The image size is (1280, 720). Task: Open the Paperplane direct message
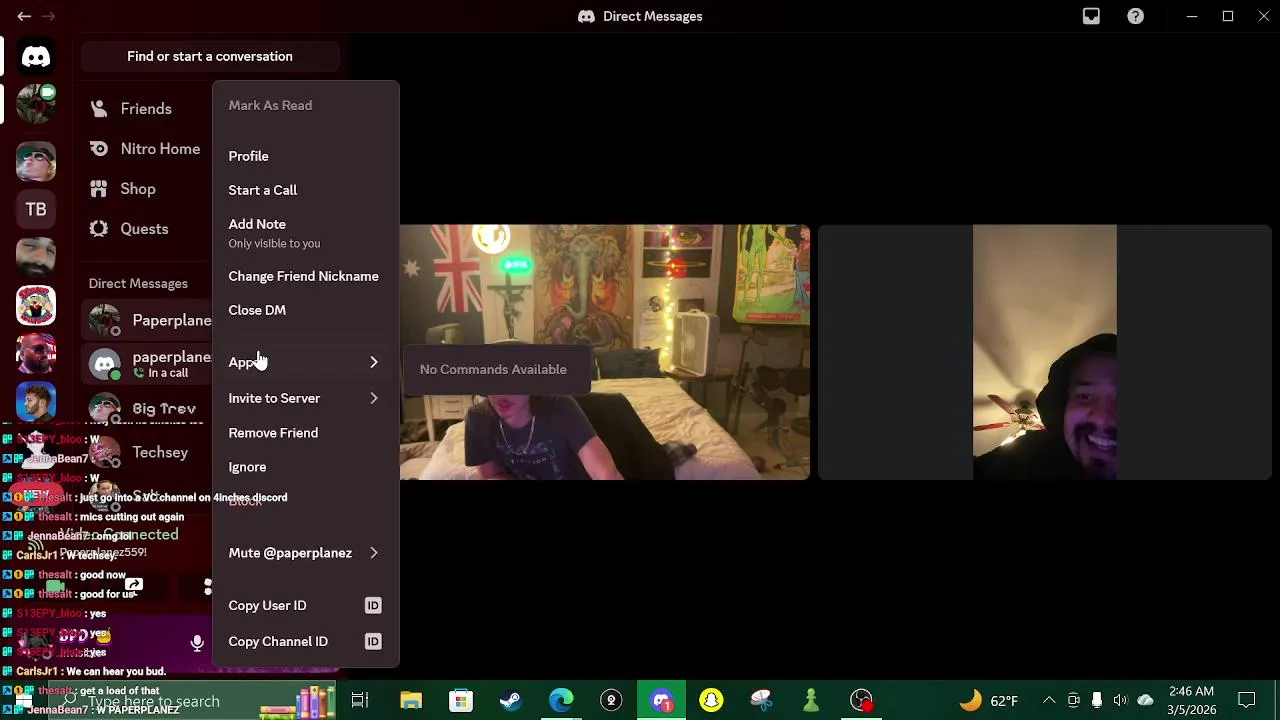147,321
